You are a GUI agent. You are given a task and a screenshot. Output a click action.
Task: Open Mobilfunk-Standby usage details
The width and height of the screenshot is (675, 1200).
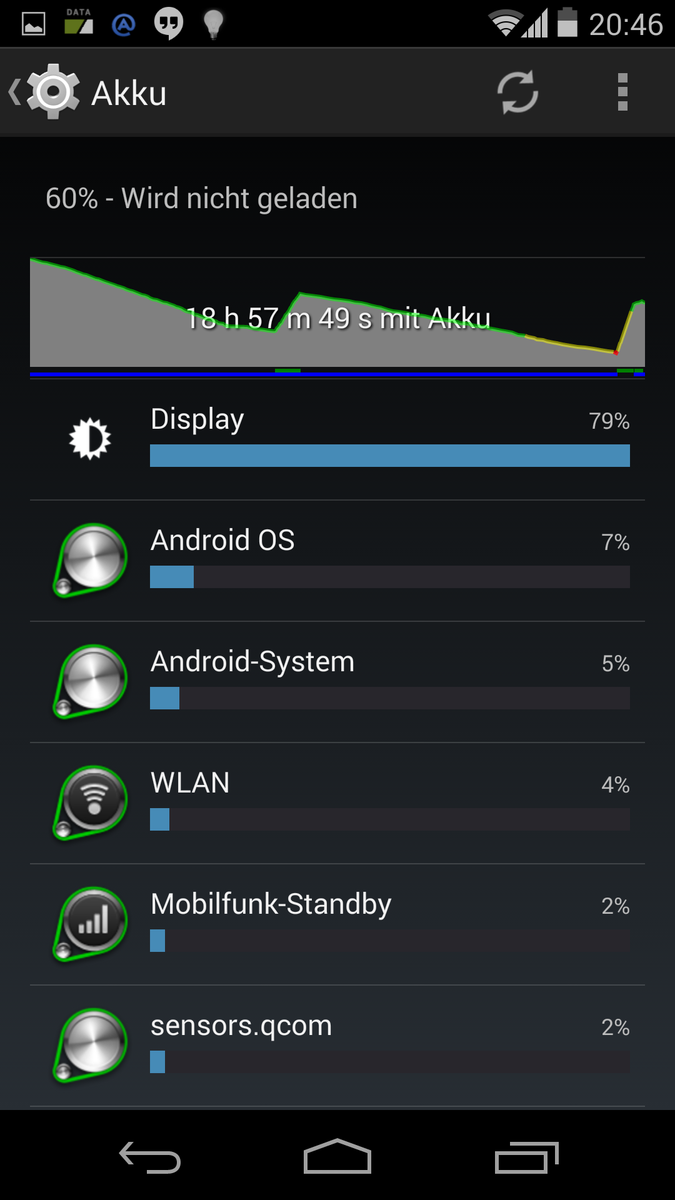pyautogui.click(x=337, y=924)
